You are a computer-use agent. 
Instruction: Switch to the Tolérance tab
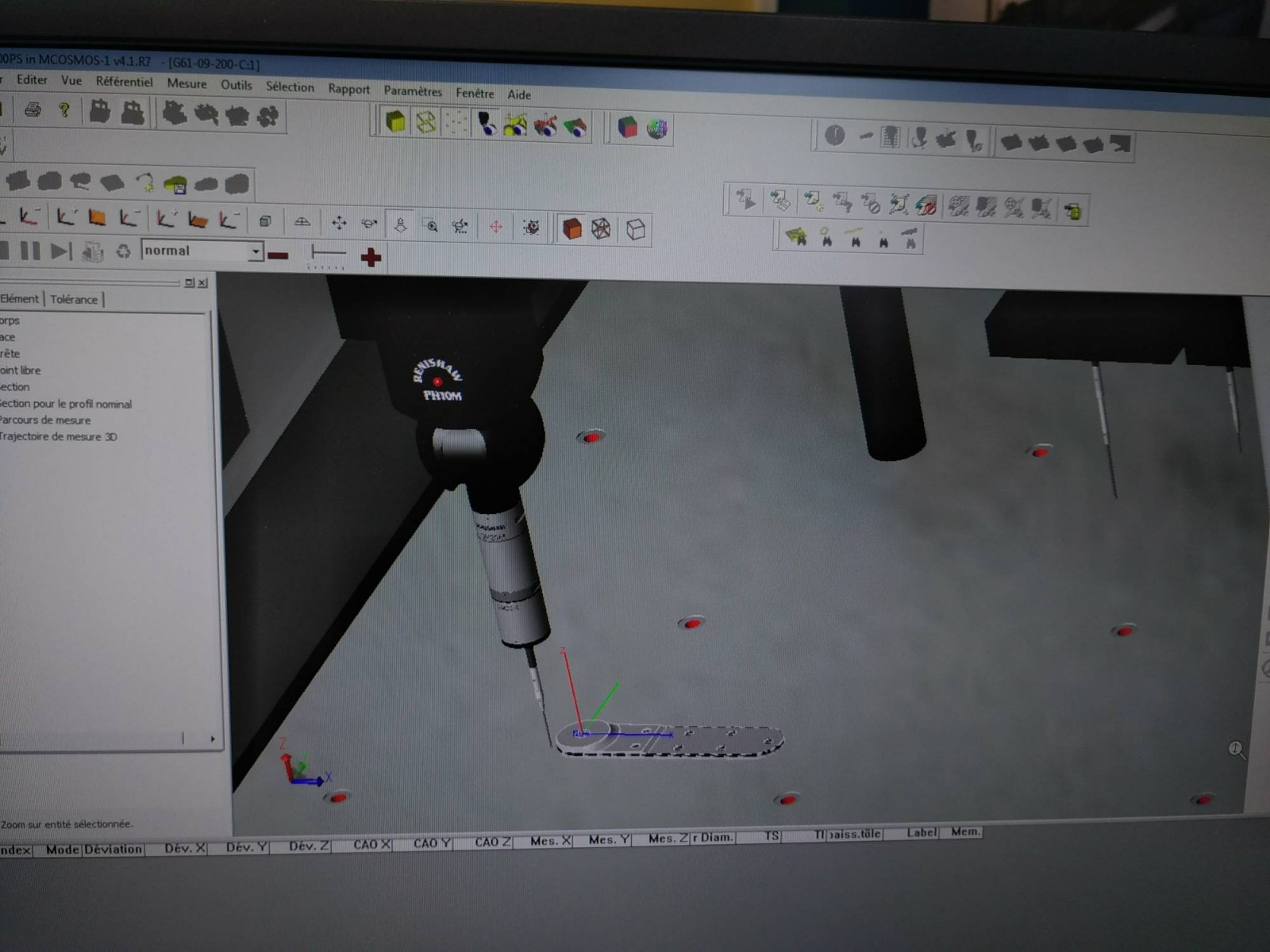coord(74,299)
